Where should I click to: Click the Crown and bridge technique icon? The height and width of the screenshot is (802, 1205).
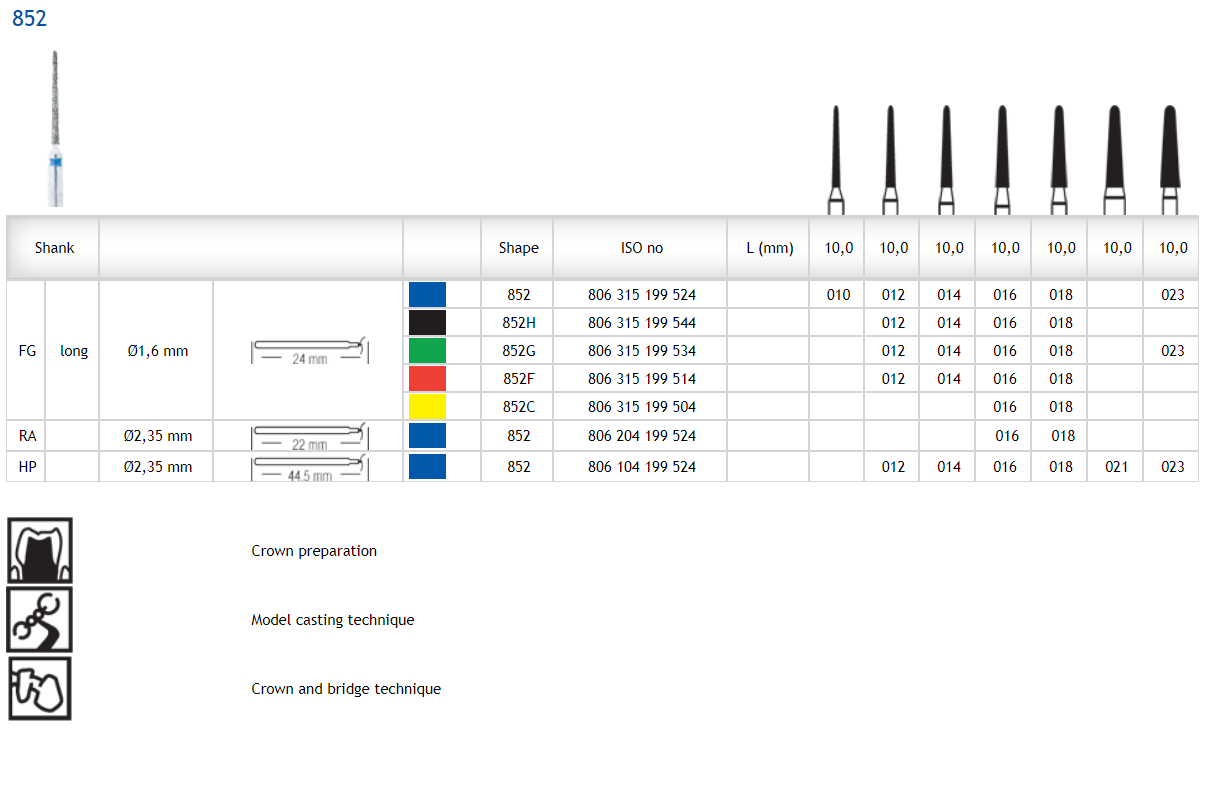tap(40, 688)
